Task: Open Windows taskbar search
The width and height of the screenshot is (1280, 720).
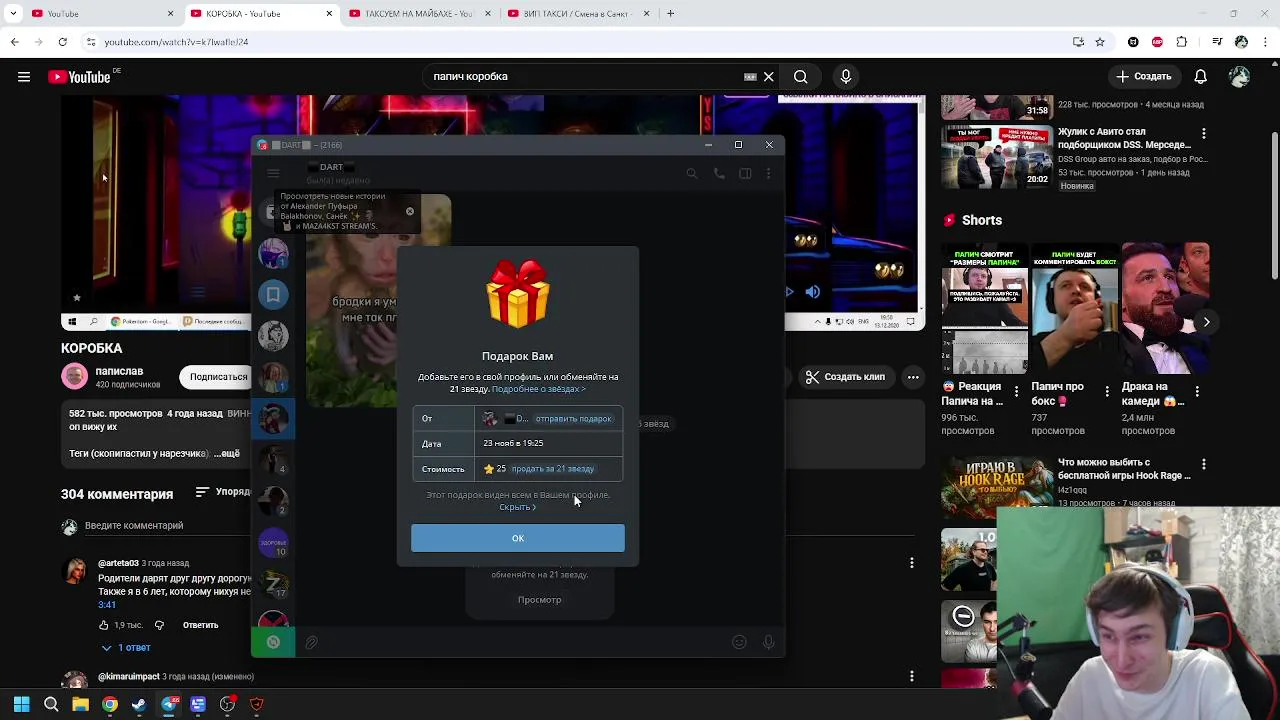Action: point(51,704)
